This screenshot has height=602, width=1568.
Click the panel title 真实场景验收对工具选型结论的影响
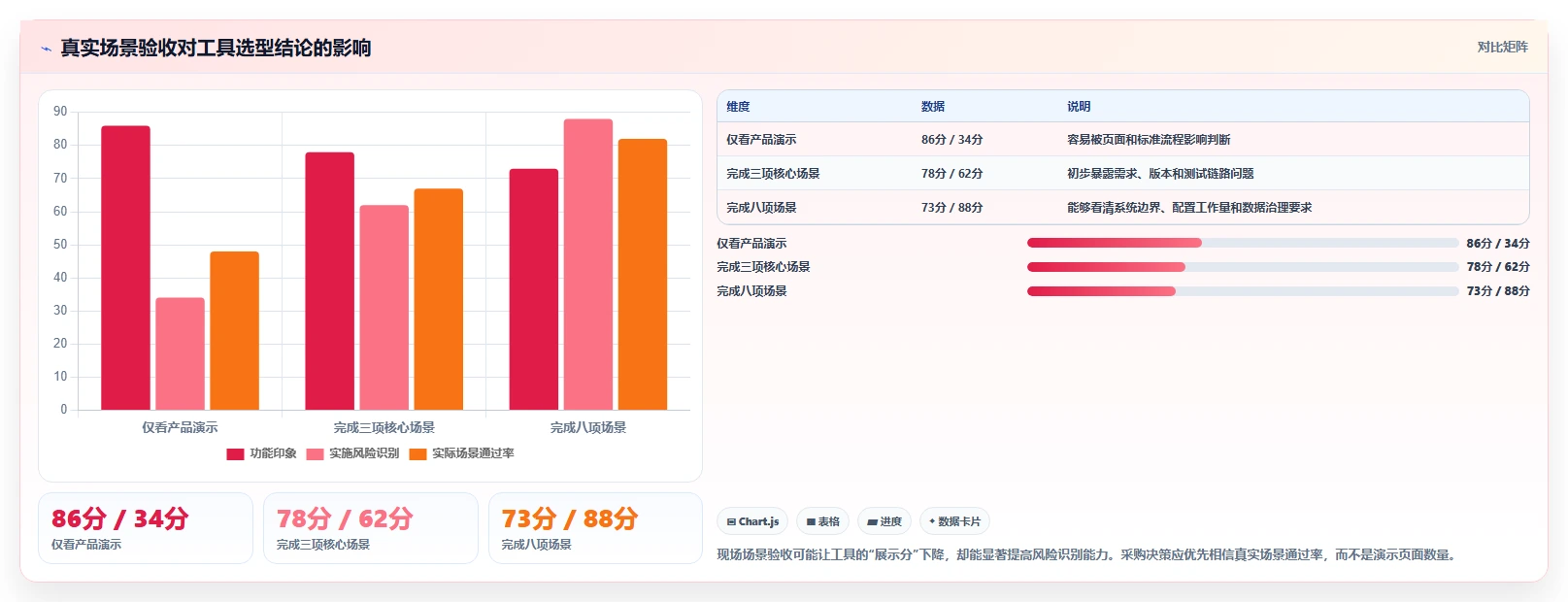(x=216, y=48)
